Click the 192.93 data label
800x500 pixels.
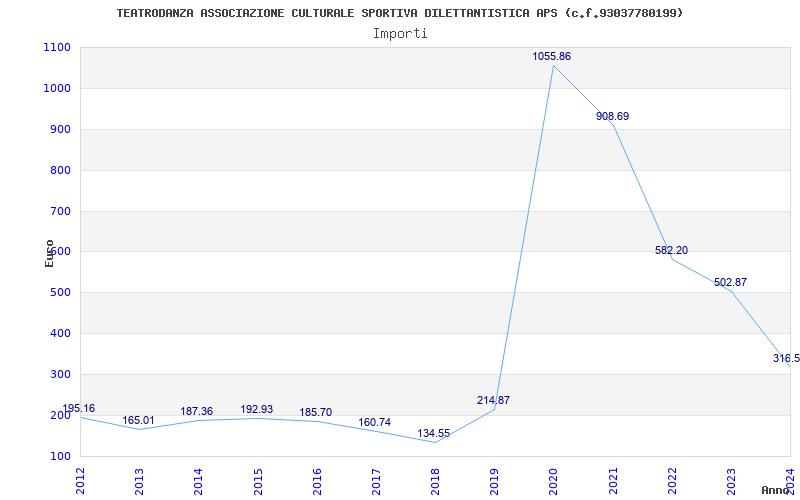[257, 409]
